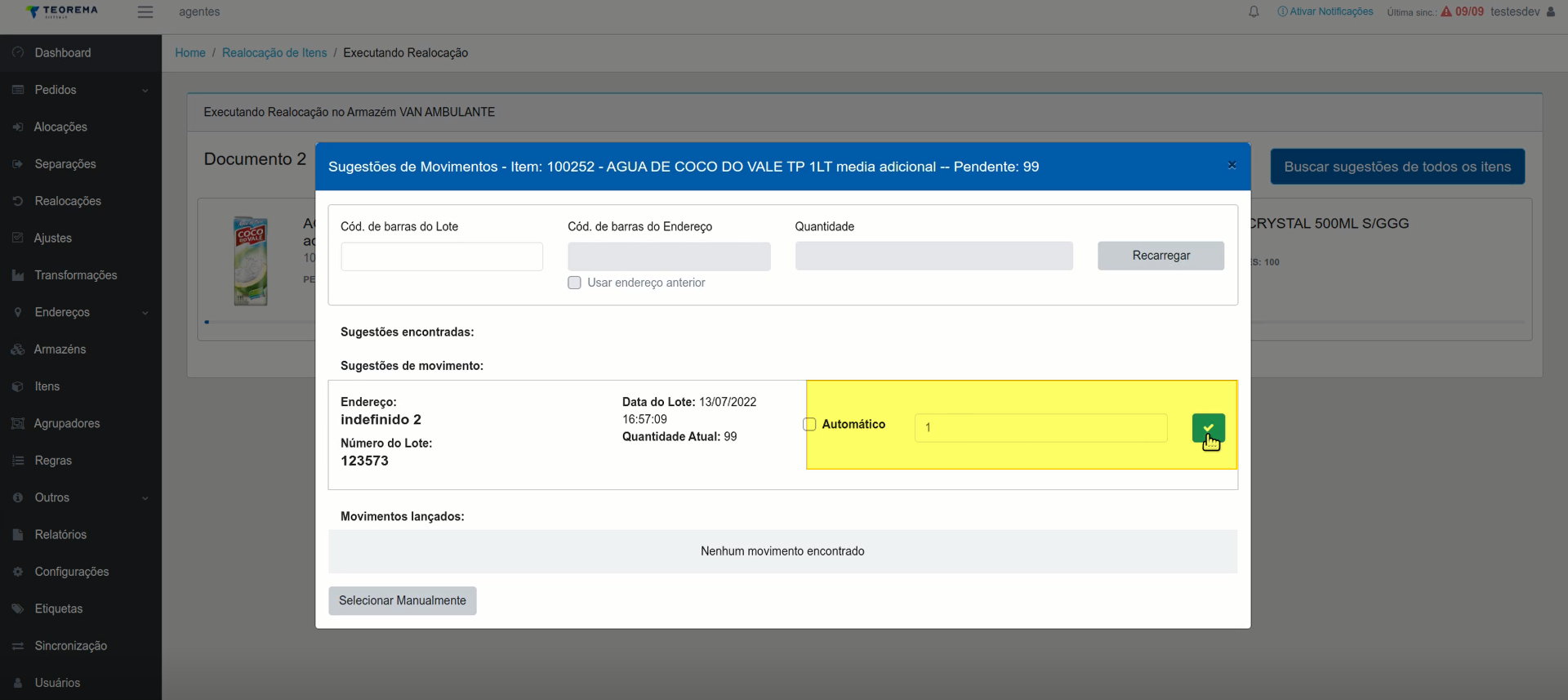This screenshot has height=700, width=1568.
Task: Follow the Home breadcrumb link
Action: [x=190, y=52]
